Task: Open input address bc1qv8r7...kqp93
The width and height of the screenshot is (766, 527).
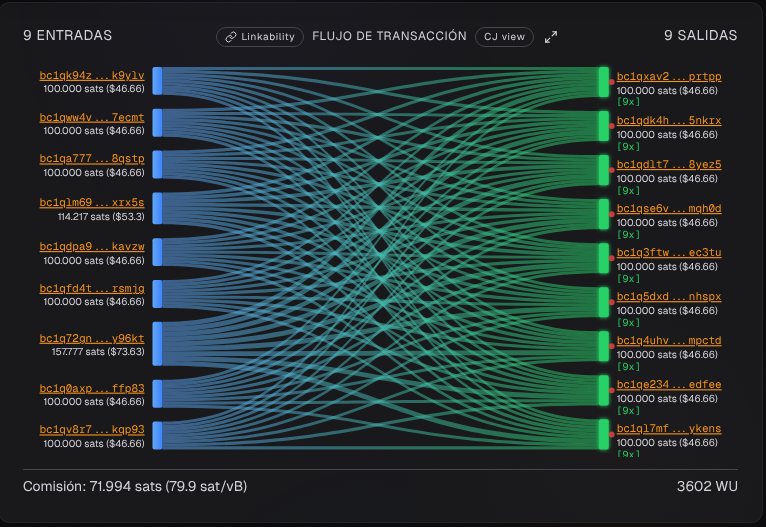Action: [x=92, y=429]
